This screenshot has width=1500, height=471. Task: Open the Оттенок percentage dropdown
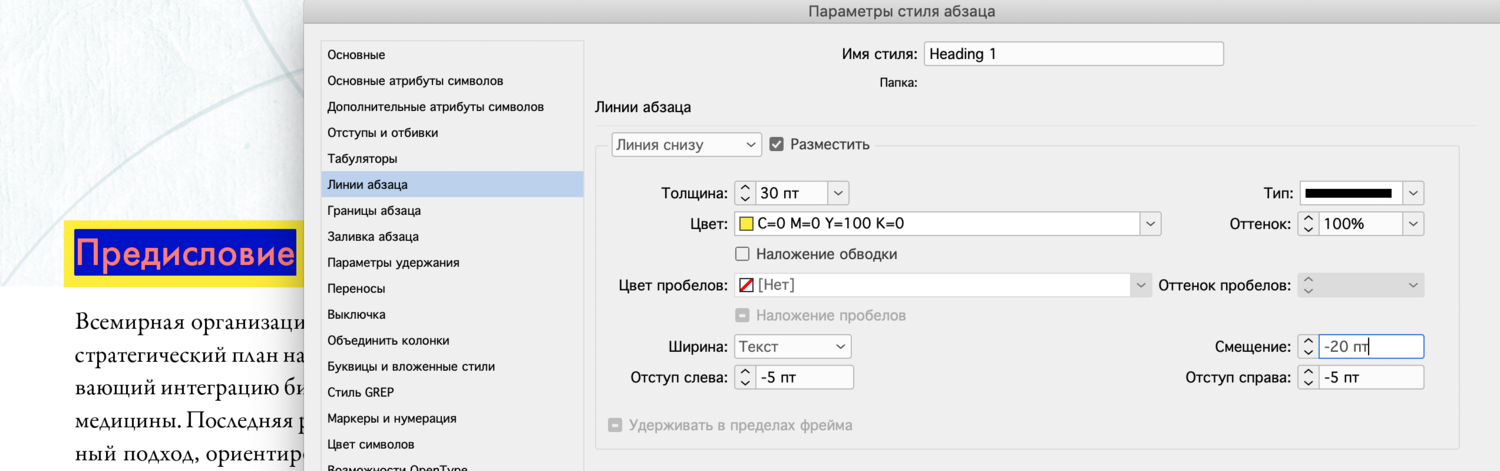1413,224
